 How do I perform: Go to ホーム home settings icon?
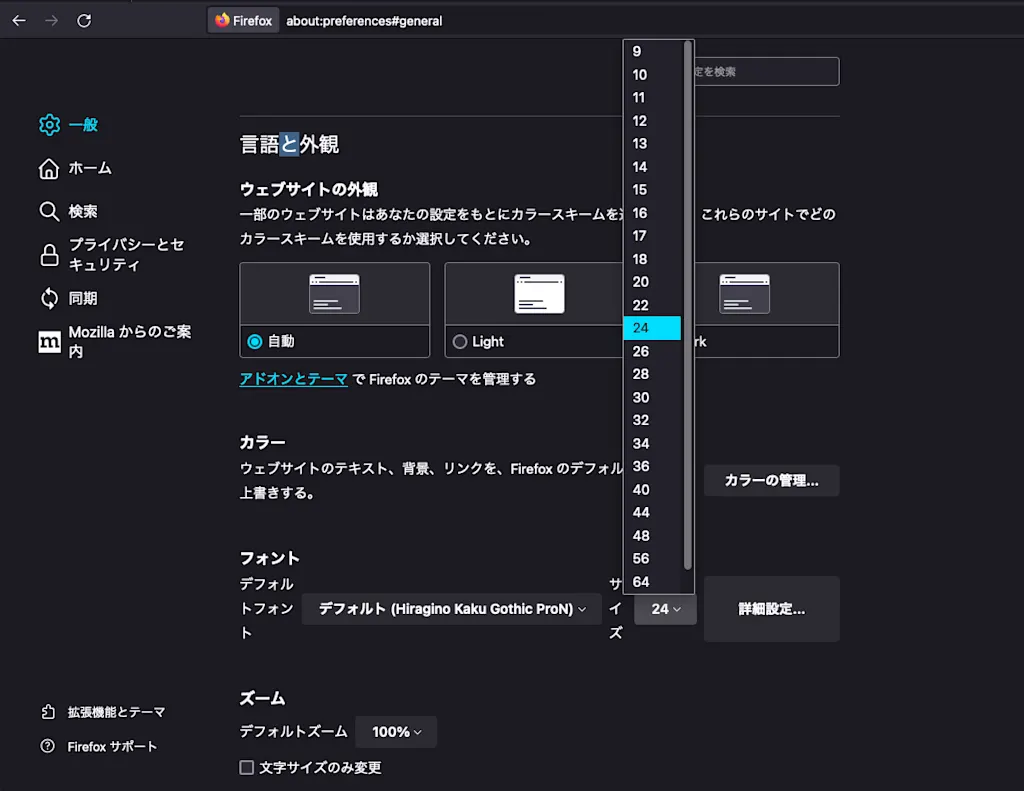click(49, 169)
